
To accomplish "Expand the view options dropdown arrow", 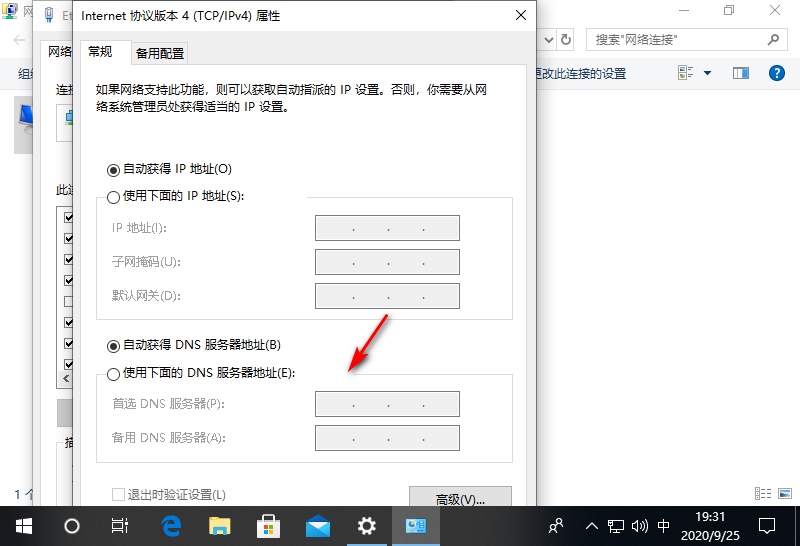I will pyautogui.click(x=707, y=73).
